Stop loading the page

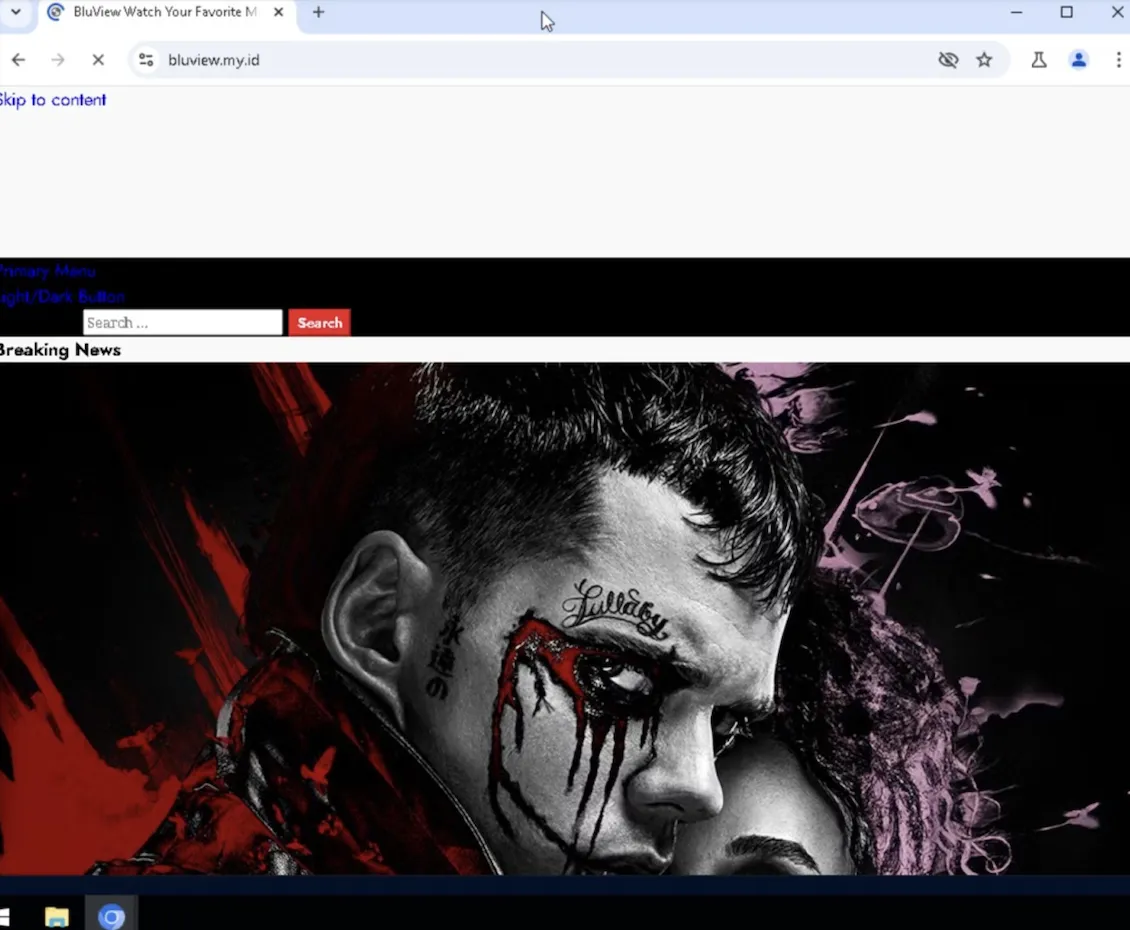pyautogui.click(x=98, y=60)
